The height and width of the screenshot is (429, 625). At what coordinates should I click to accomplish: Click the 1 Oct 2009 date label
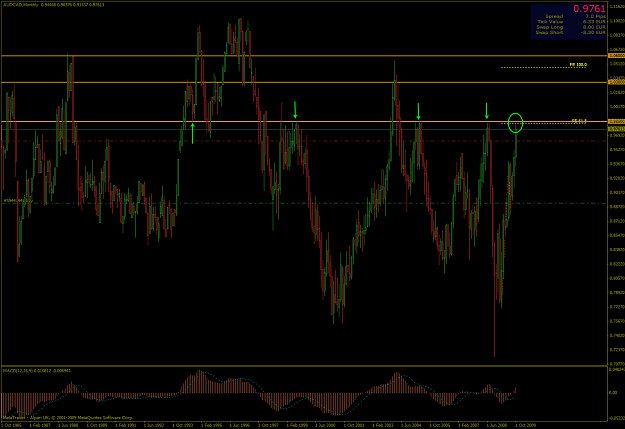tap(525, 425)
